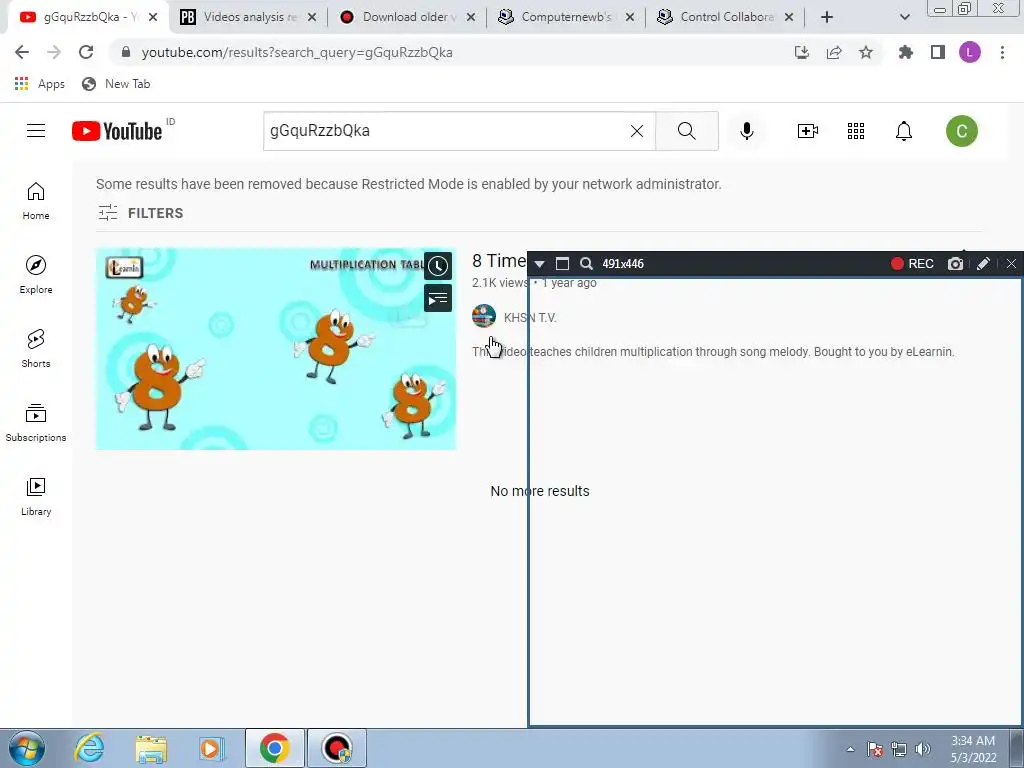The image size is (1024, 768).
Task: Open the YouTube guide hamburger menu
Action: [36, 131]
